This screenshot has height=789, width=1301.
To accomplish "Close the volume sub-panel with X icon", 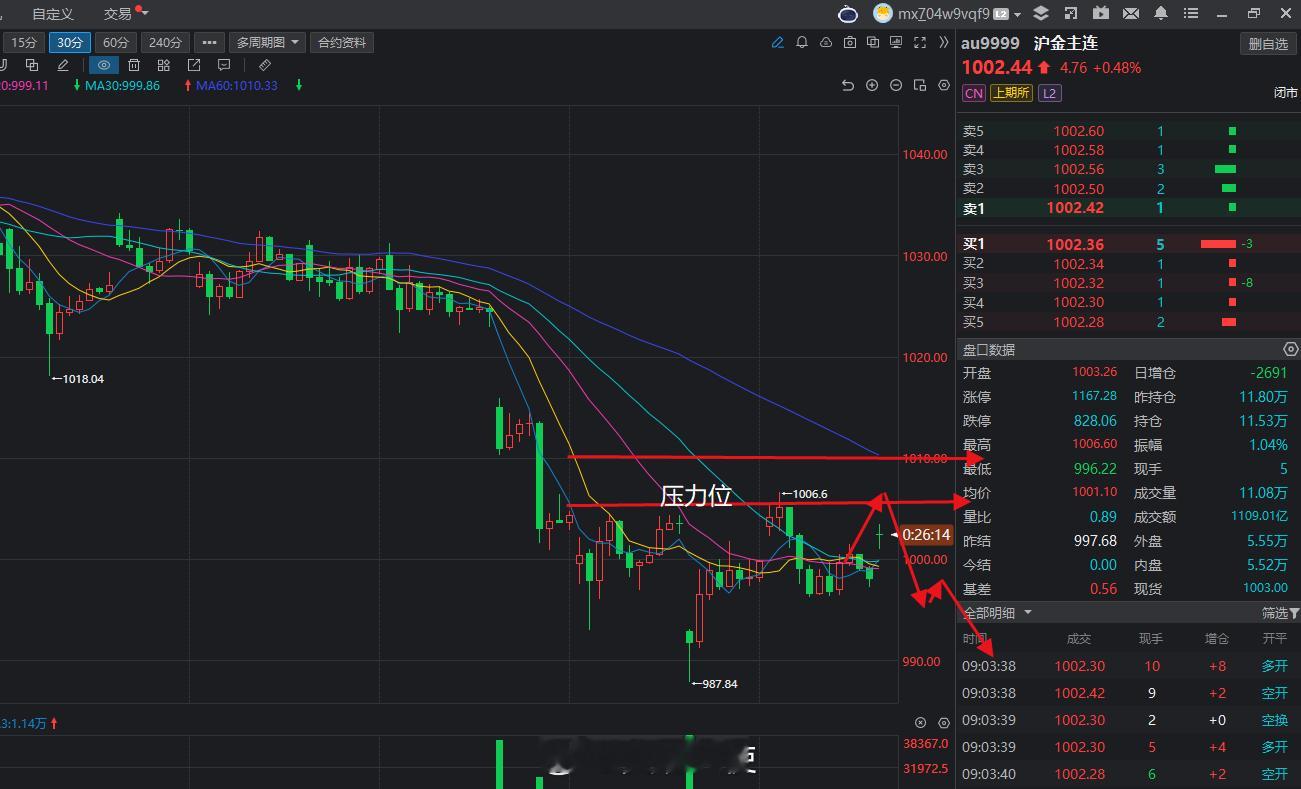I will click(921, 722).
